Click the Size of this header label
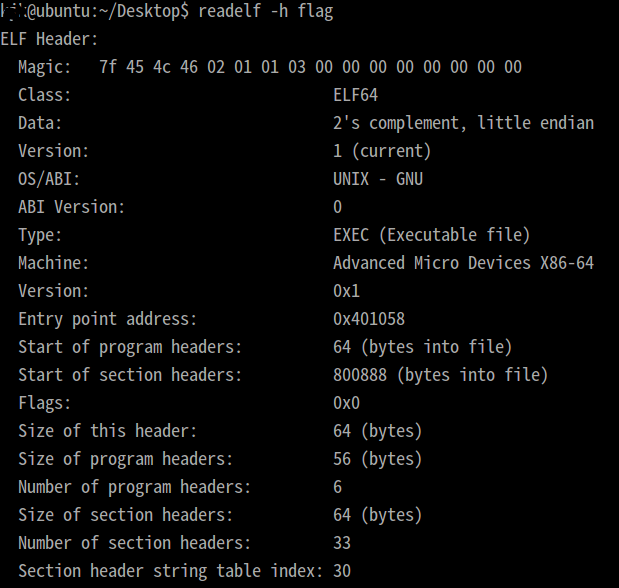619x588 pixels. click(108, 431)
